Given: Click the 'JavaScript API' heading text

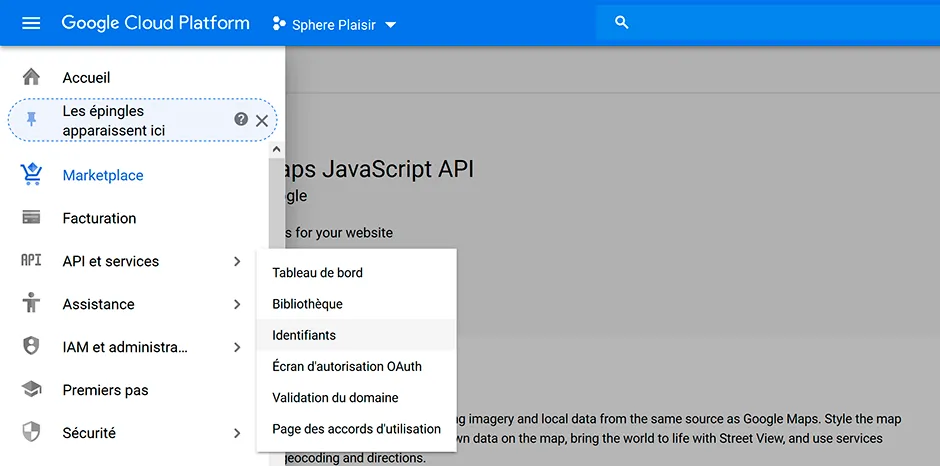Looking at the screenshot, I should click(x=398, y=170).
